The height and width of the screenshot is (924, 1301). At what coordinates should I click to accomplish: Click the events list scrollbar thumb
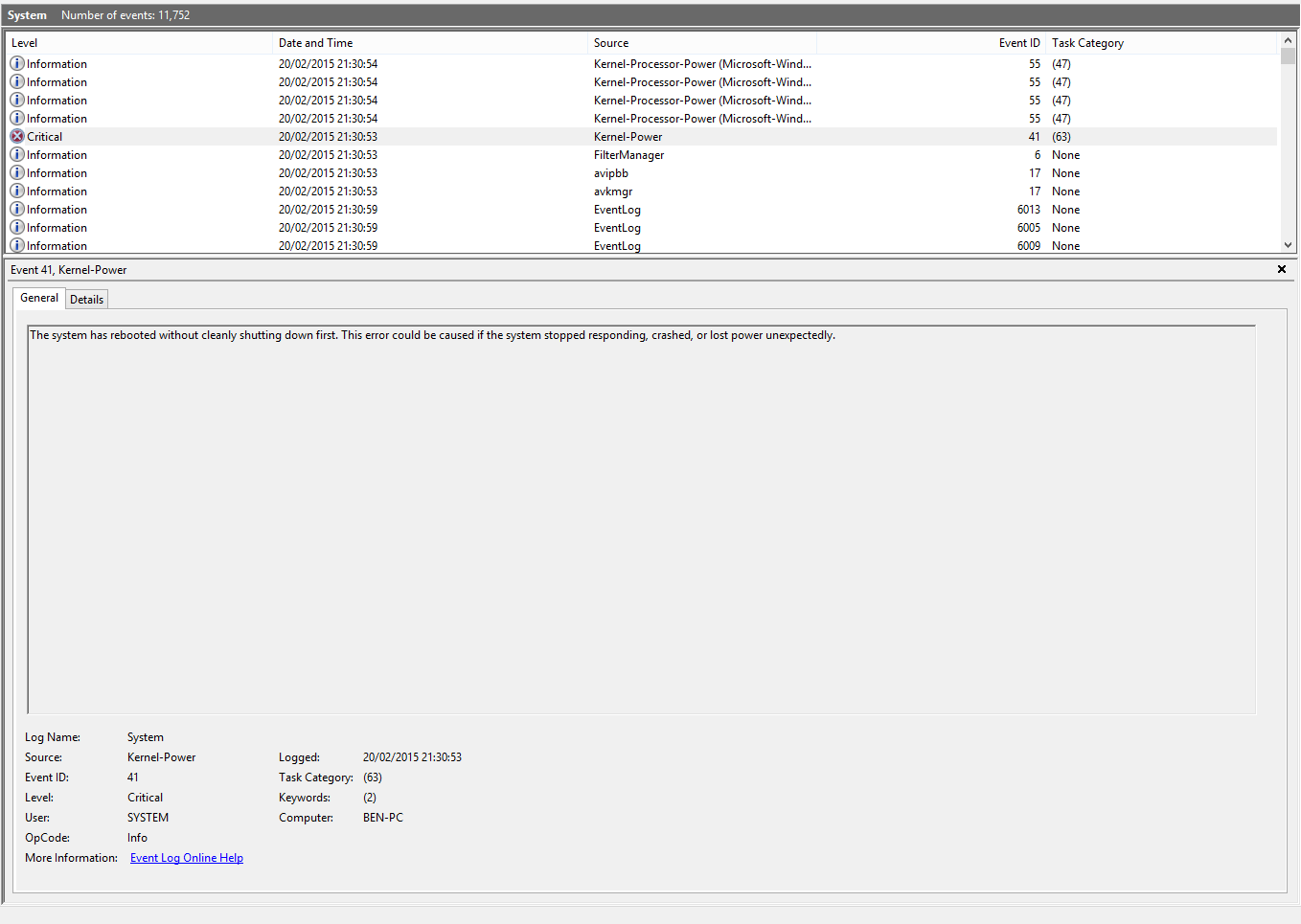pos(1288,56)
